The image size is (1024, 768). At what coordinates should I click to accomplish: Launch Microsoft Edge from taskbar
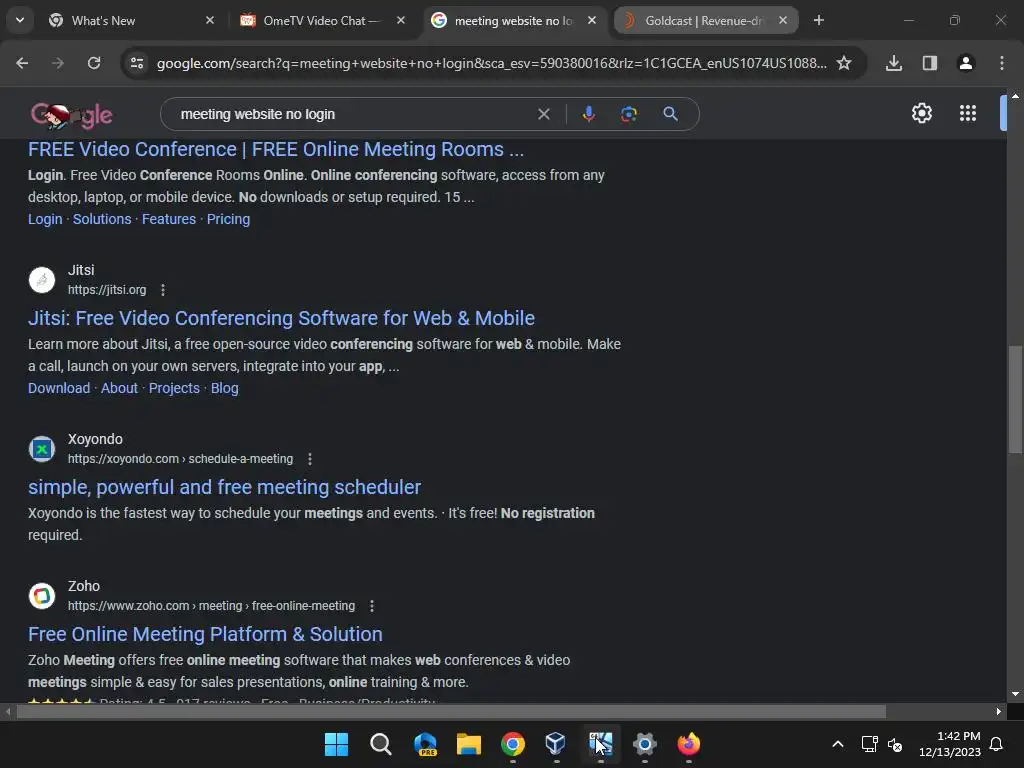pyautogui.click(x=425, y=744)
